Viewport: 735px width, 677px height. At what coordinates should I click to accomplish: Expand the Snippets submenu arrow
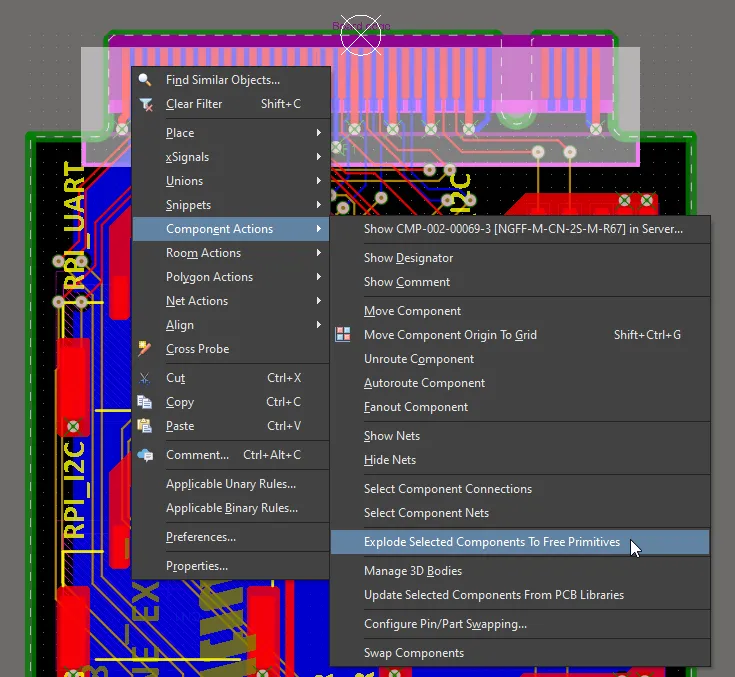[319, 205]
